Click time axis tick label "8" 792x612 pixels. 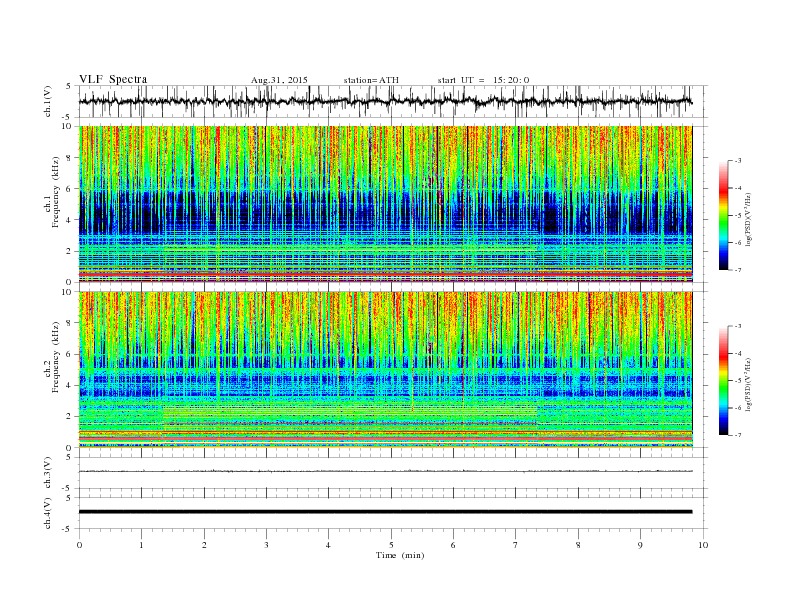(x=578, y=545)
